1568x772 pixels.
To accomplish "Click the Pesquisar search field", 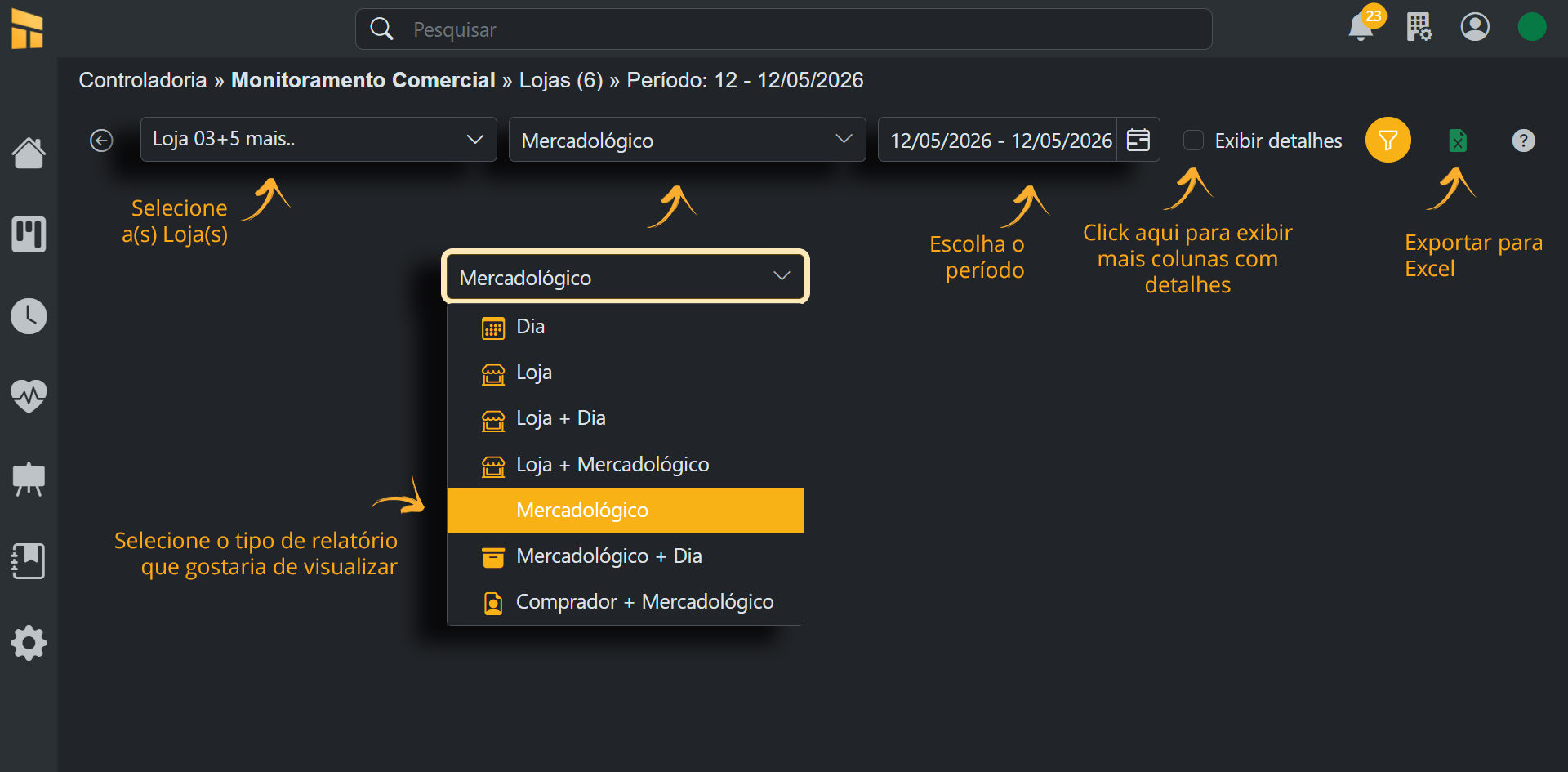I will pos(784,29).
